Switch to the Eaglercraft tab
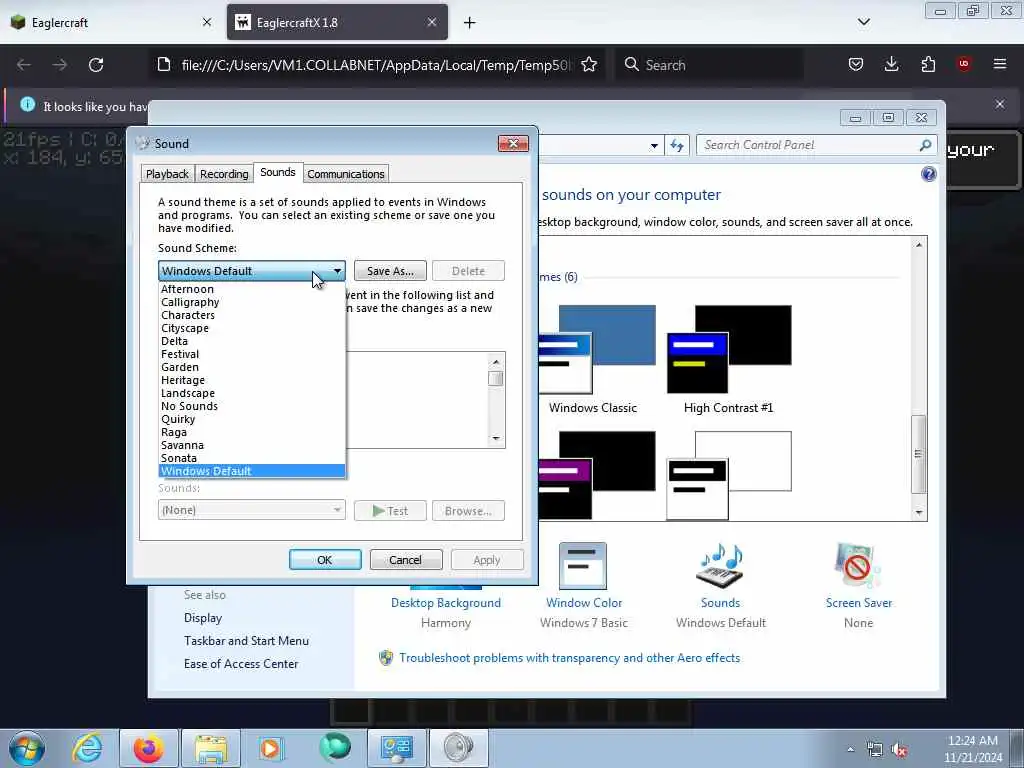Screen dimensions: 1024x768 pyautogui.click(x=112, y=22)
